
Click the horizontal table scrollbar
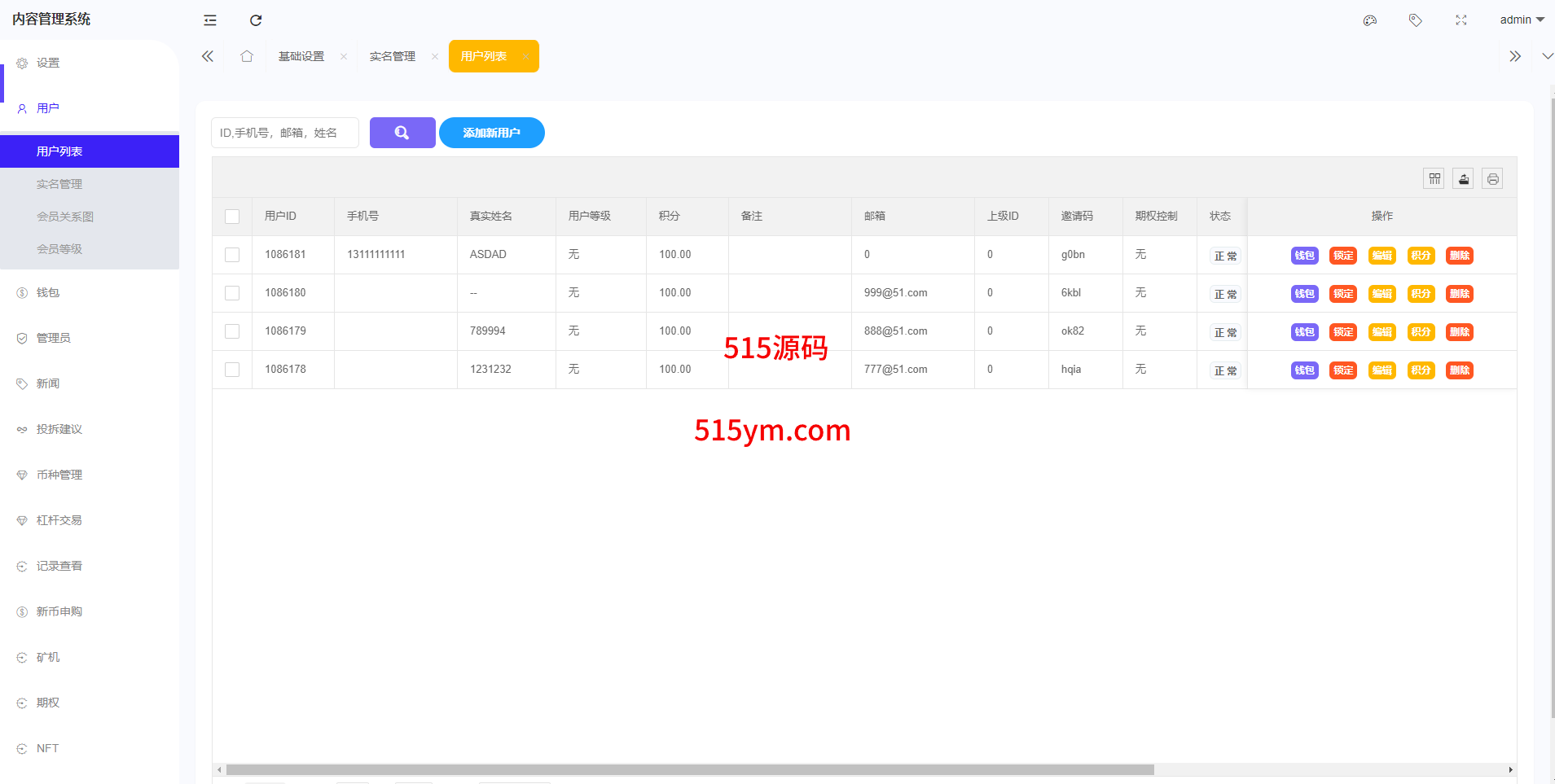tap(689, 769)
